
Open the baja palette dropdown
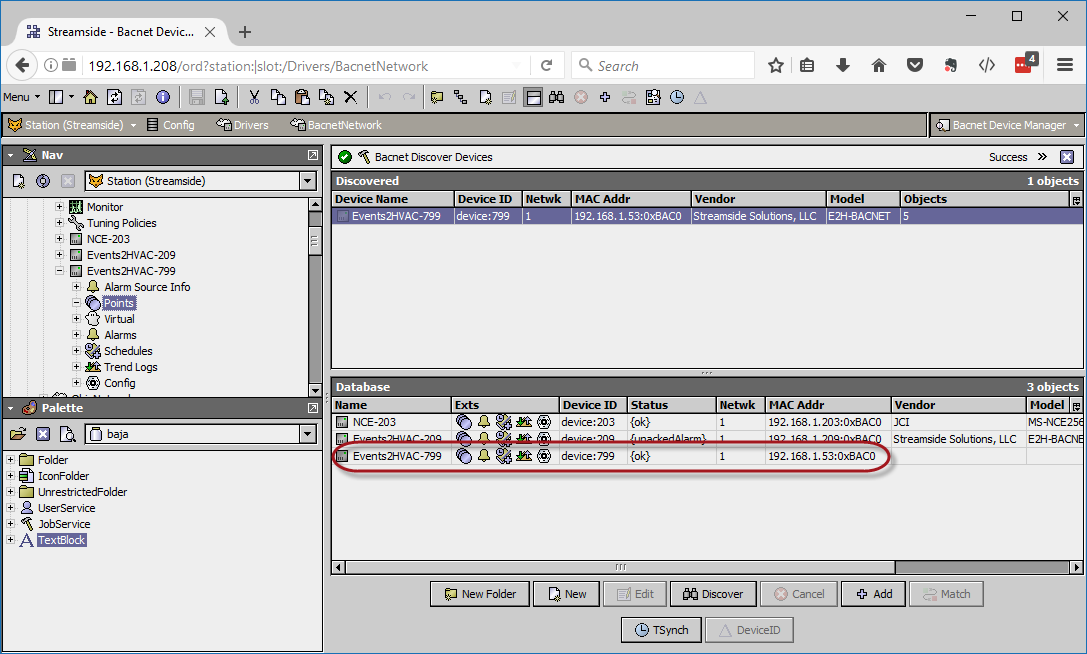[308, 434]
